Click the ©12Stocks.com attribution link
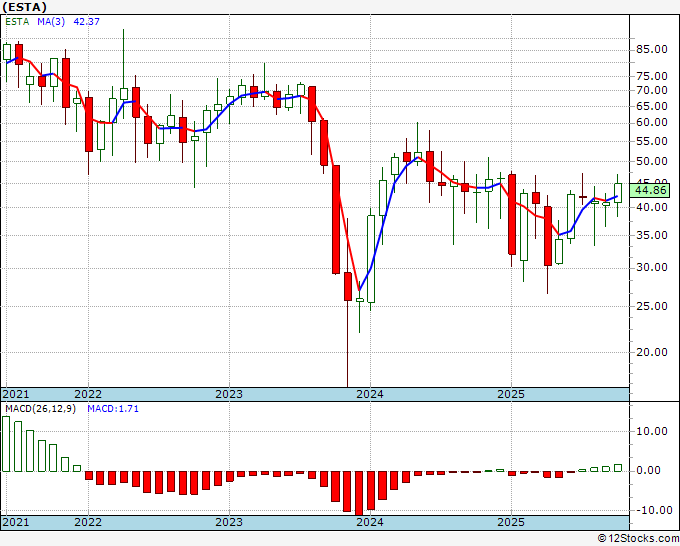Image resolution: width=680 pixels, height=546 pixels. click(638, 539)
